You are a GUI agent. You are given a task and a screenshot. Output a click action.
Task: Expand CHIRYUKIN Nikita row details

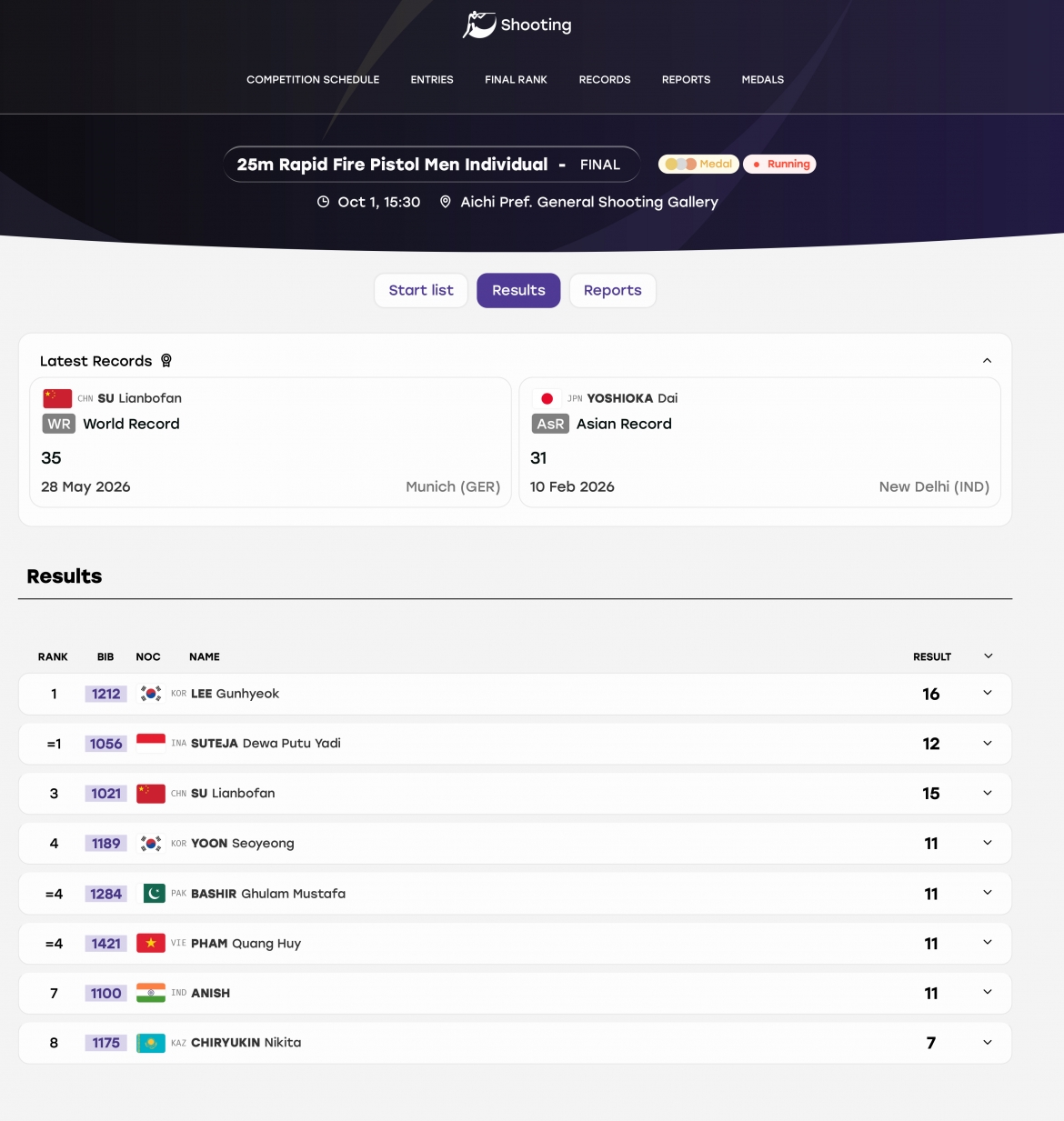tap(988, 1043)
